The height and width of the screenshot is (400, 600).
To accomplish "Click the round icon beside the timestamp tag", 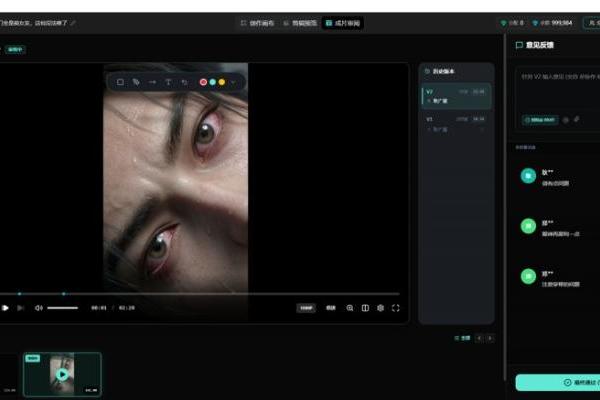I will pyautogui.click(x=566, y=120).
